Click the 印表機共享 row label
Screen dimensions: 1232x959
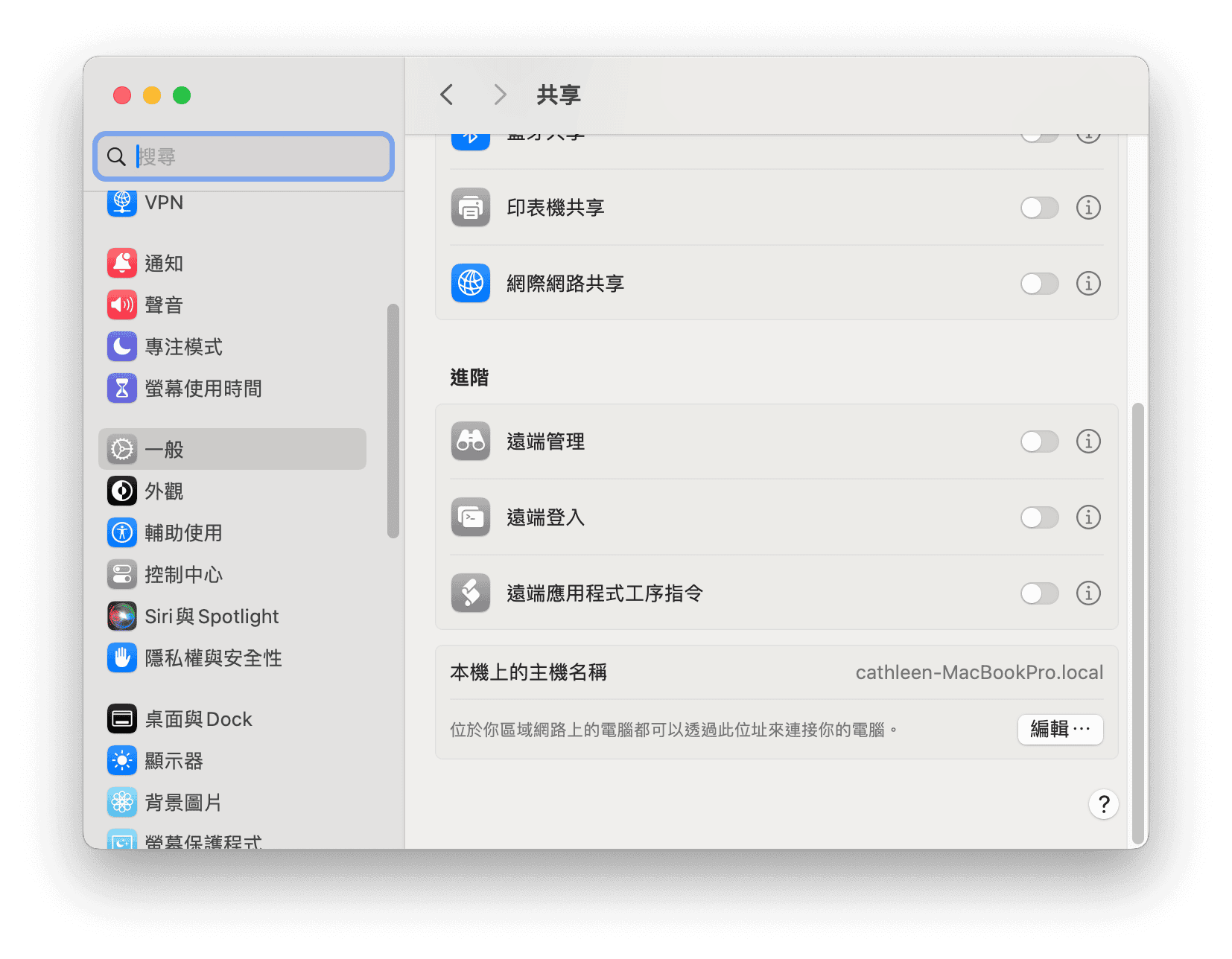point(556,208)
